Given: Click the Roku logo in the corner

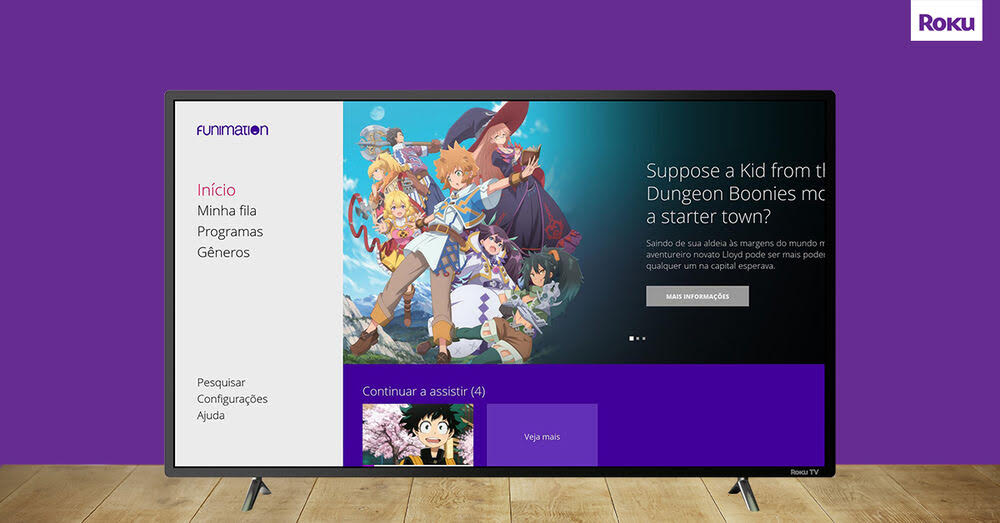Looking at the screenshot, I should (946, 22).
